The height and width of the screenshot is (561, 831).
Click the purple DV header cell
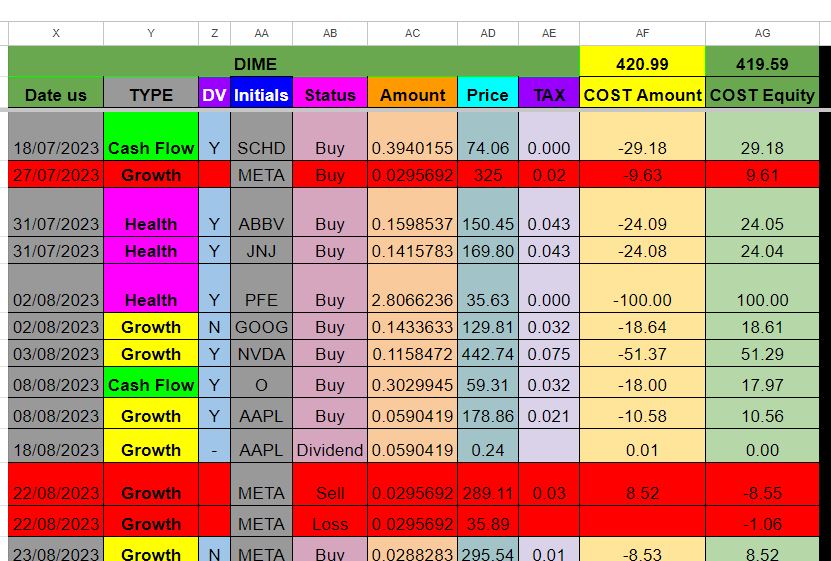(214, 92)
